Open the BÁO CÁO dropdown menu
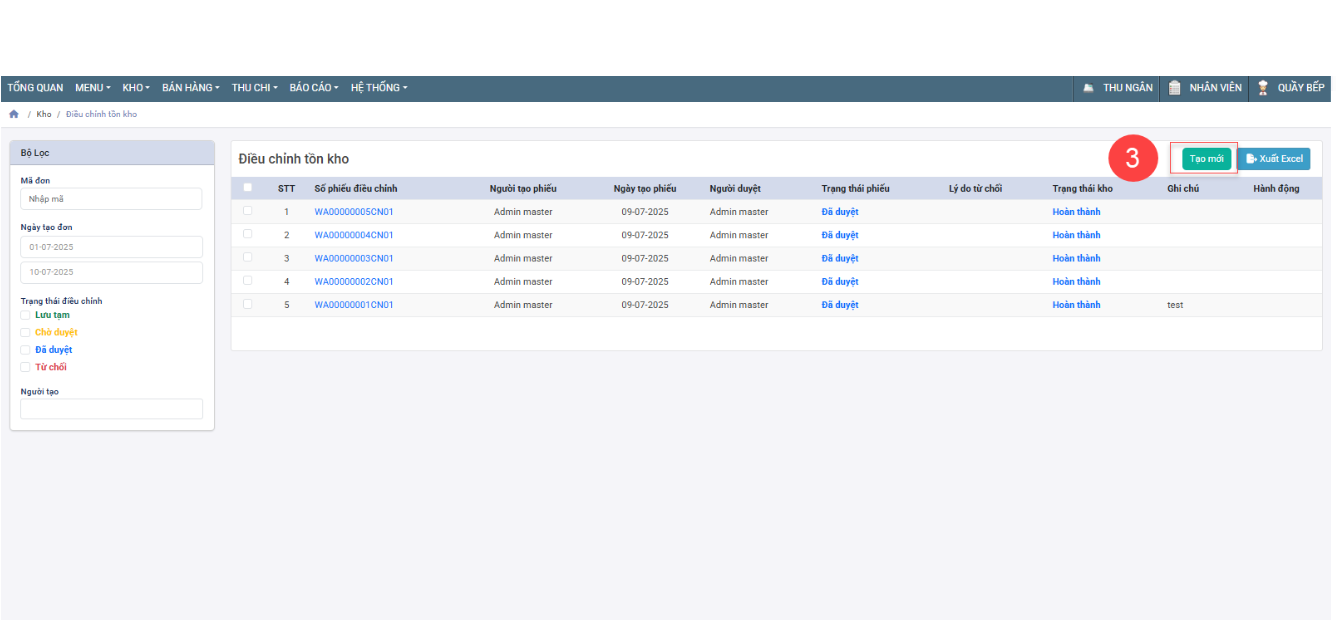Image resolution: width=1336 pixels, height=622 pixels. (314, 88)
